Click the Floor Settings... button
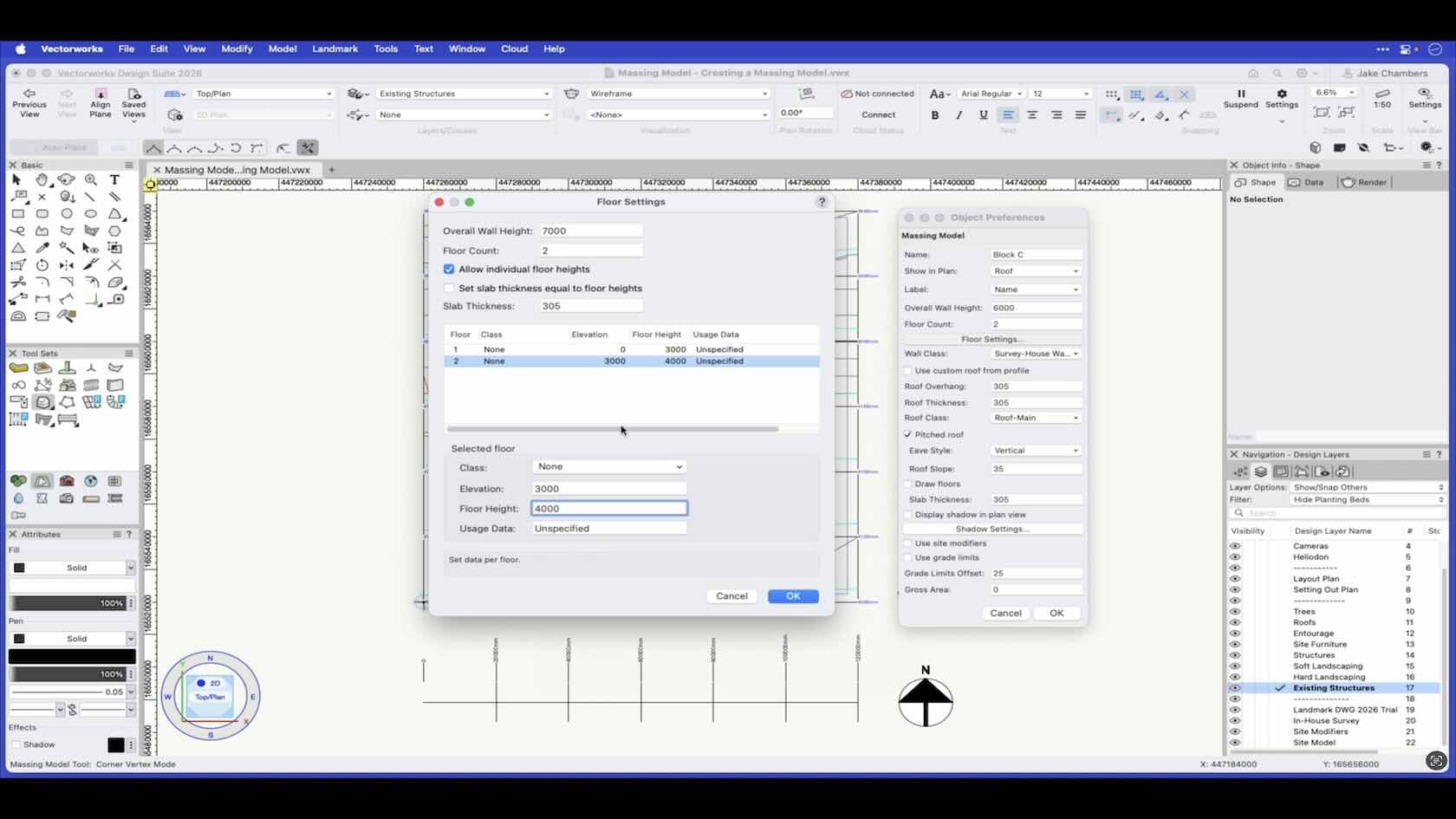 pyautogui.click(x=992, y=340)
